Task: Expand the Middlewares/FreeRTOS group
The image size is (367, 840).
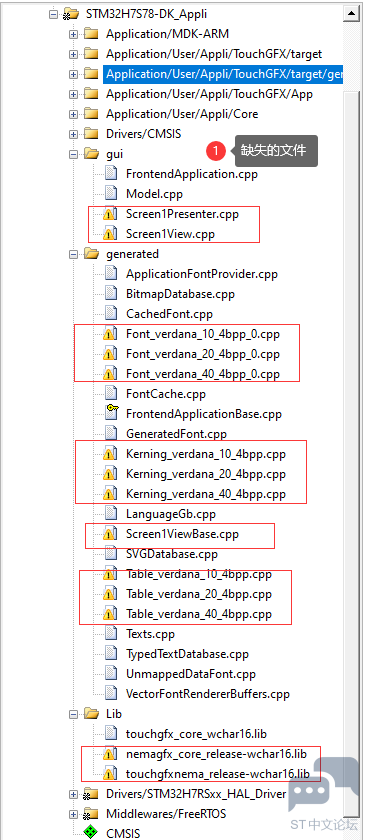Action: (73, 814)
